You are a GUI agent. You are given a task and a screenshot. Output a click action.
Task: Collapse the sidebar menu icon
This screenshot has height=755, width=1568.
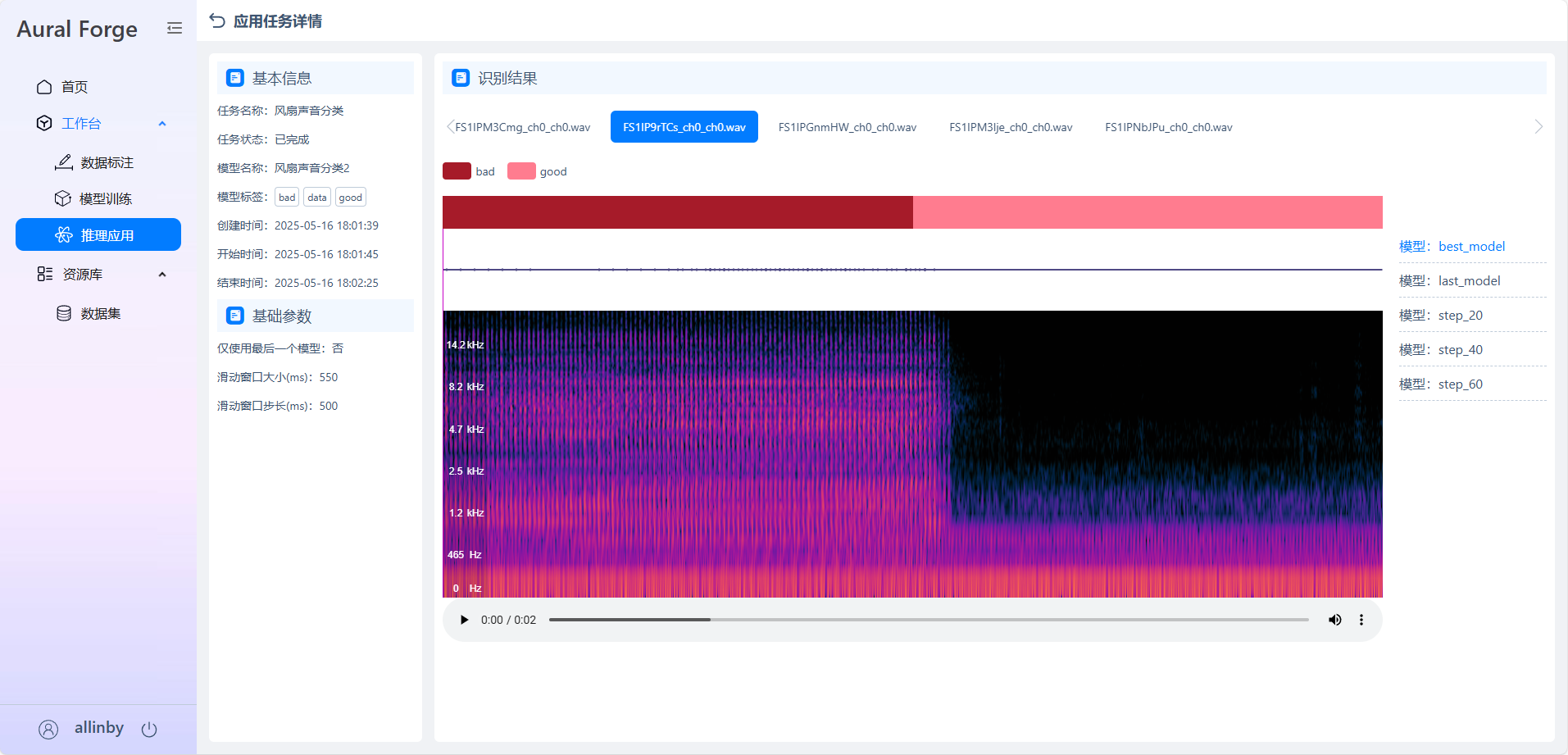tap(175, 29)
